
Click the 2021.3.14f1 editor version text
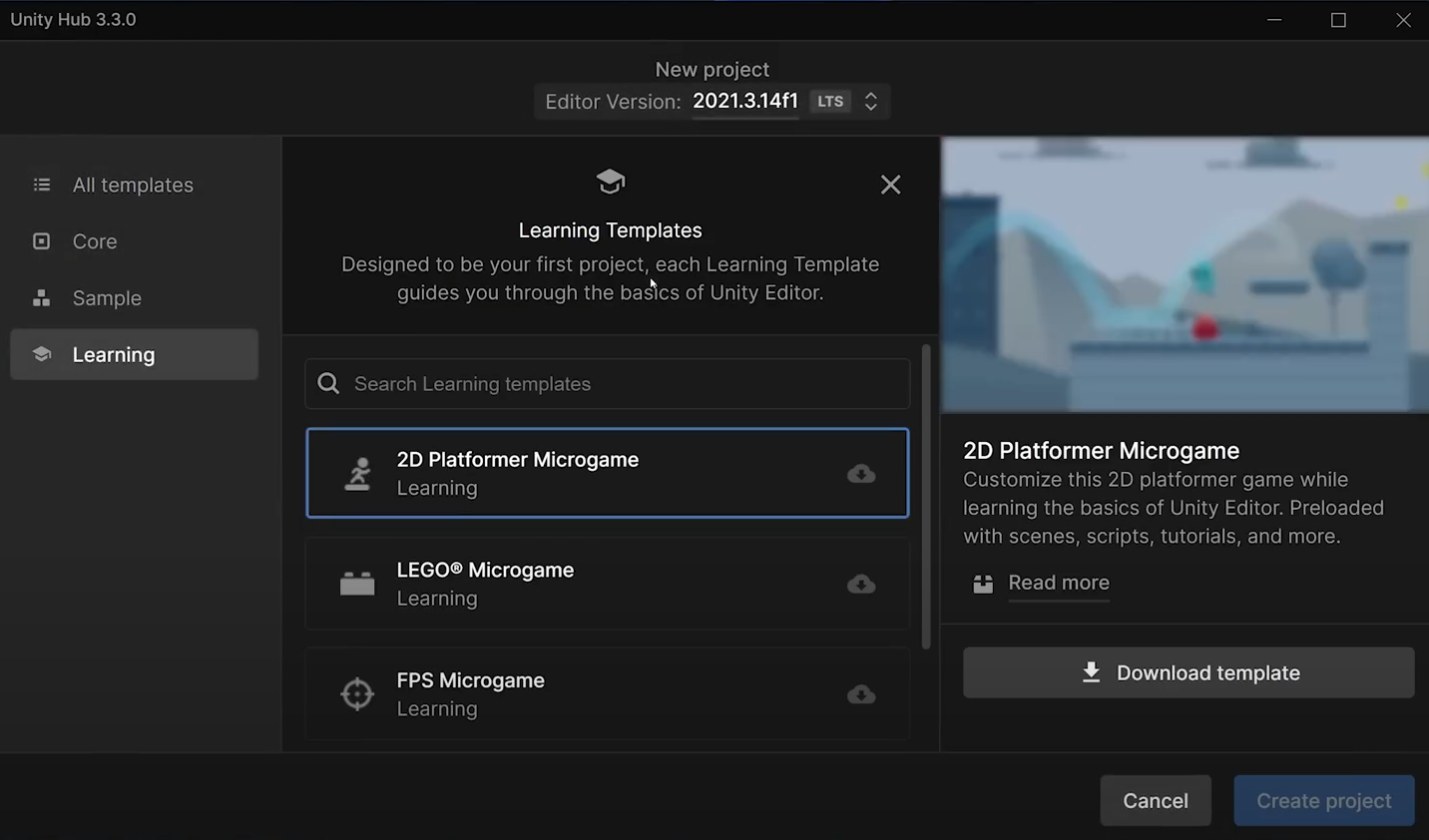[745, 101]
